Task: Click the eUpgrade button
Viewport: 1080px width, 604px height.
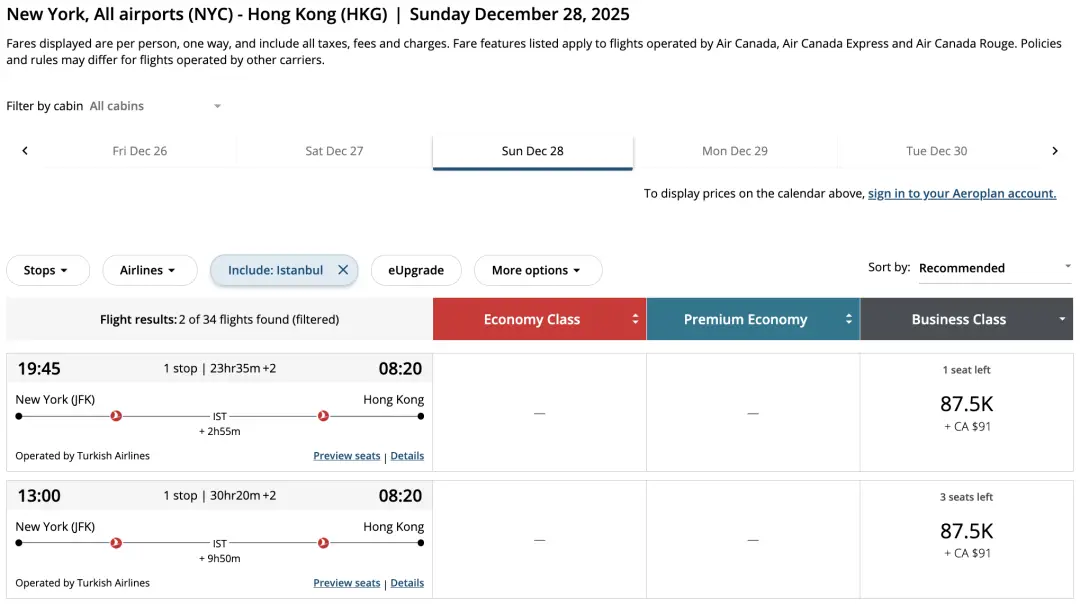Action: tap(415, 270)
